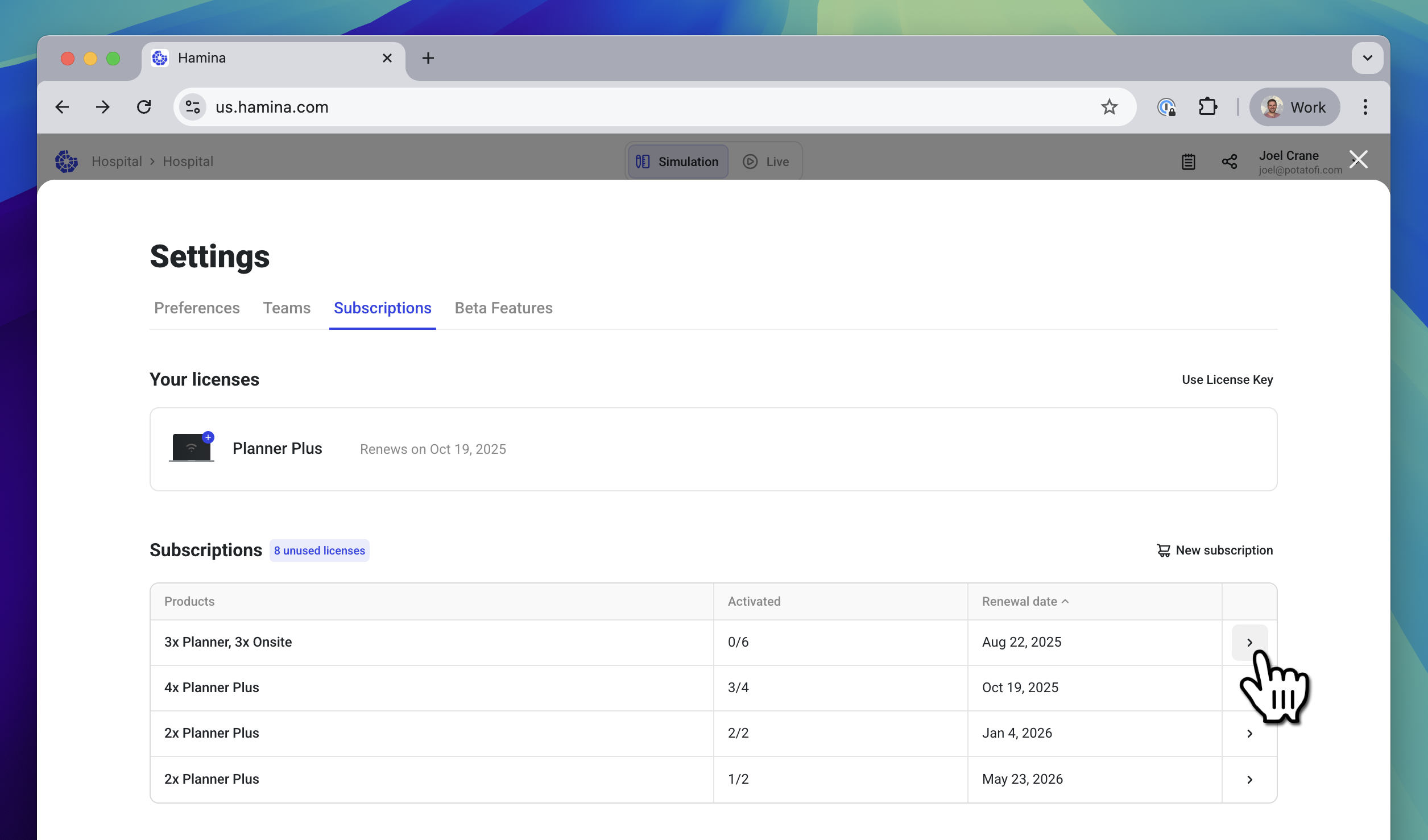Image resolution: width=1428 pixels, height=840 pixels.
Task: Expand the 3x Planner, 3x Onsite row chevron
Action: coord(1249,643)
